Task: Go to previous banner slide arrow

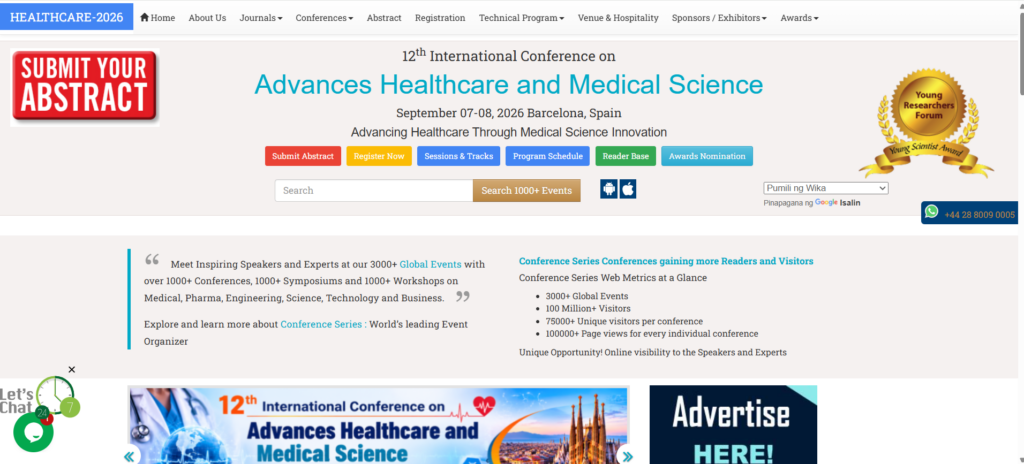Action: click(x=130, y=456)
